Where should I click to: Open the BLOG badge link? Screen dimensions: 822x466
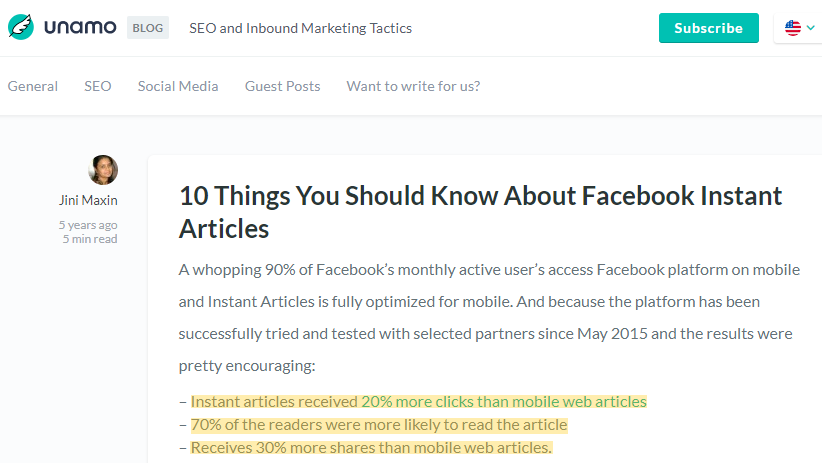point(148,28)
